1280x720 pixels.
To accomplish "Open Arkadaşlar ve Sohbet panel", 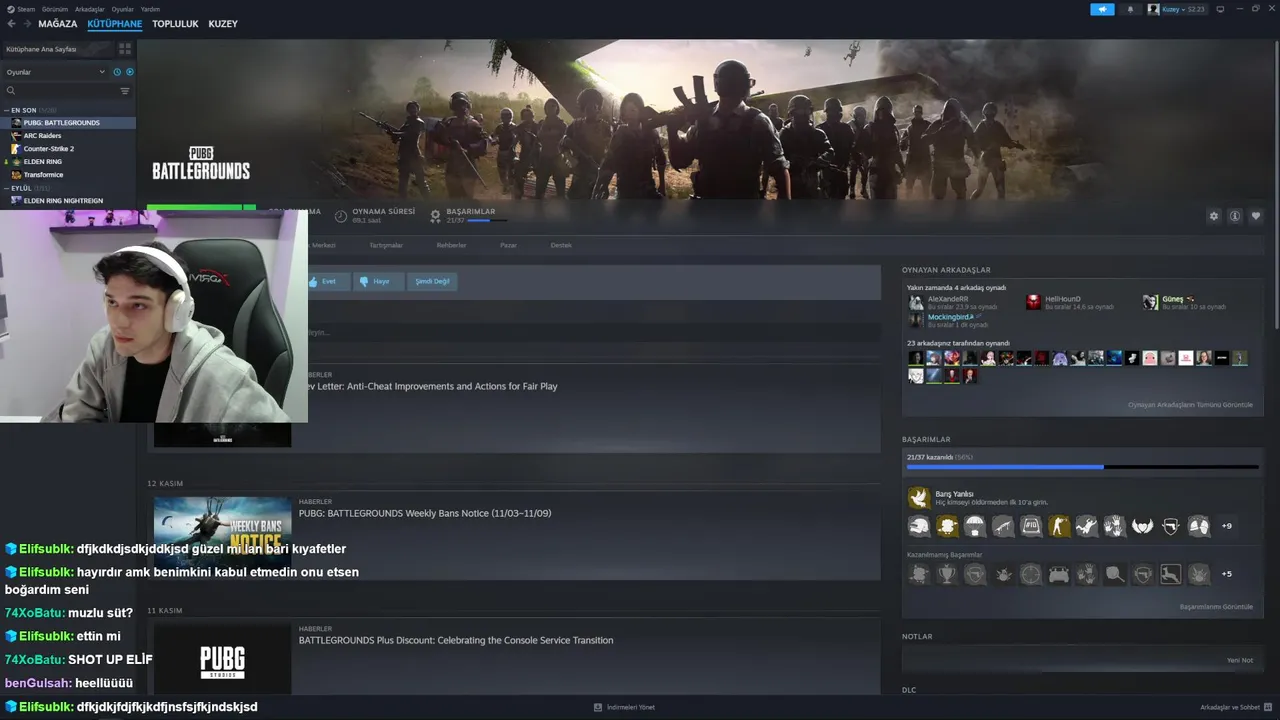I will pyautogui.click(x=1235, y=707).
